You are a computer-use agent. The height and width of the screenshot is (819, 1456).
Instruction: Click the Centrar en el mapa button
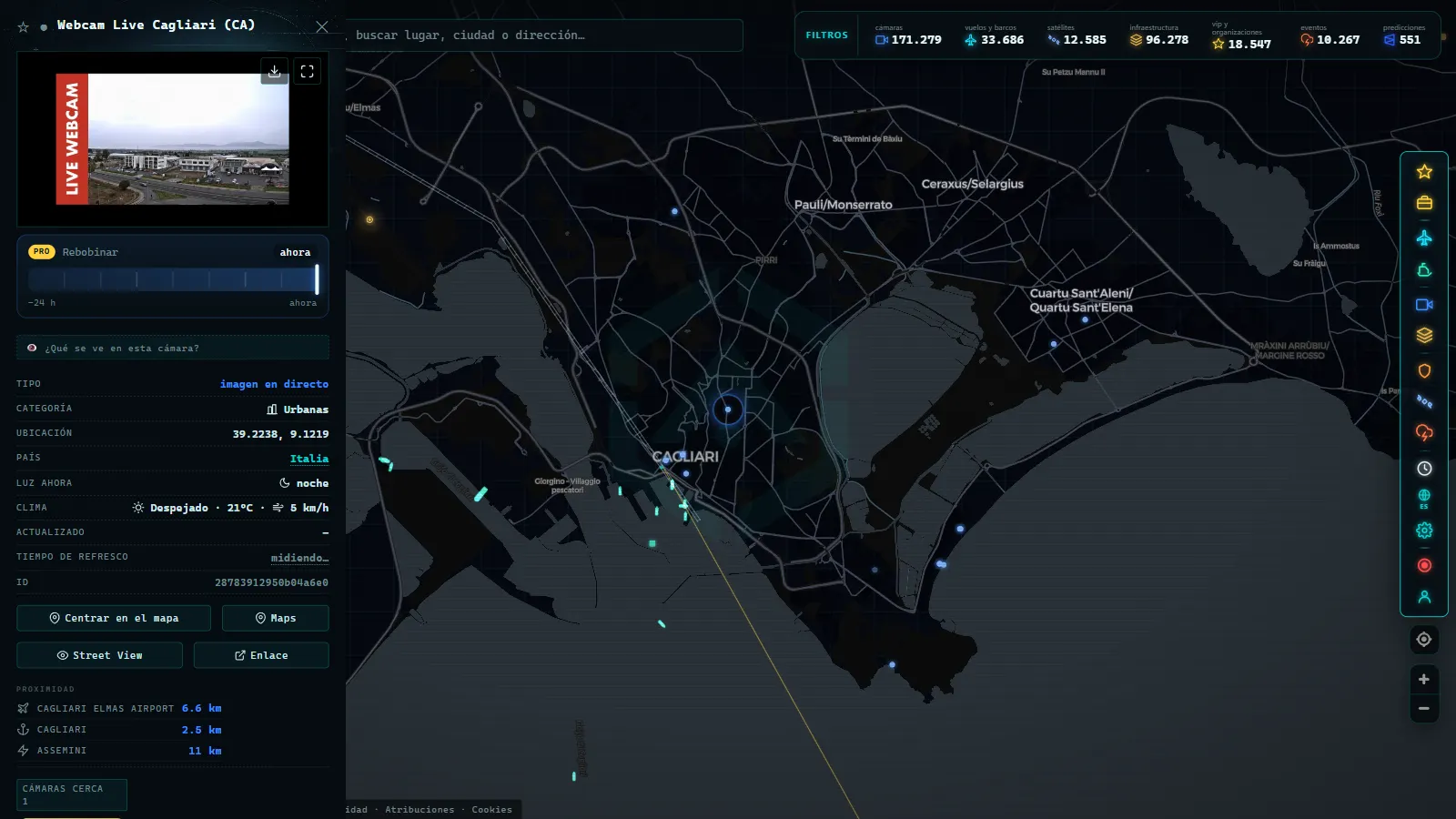(x=114, y=618)
